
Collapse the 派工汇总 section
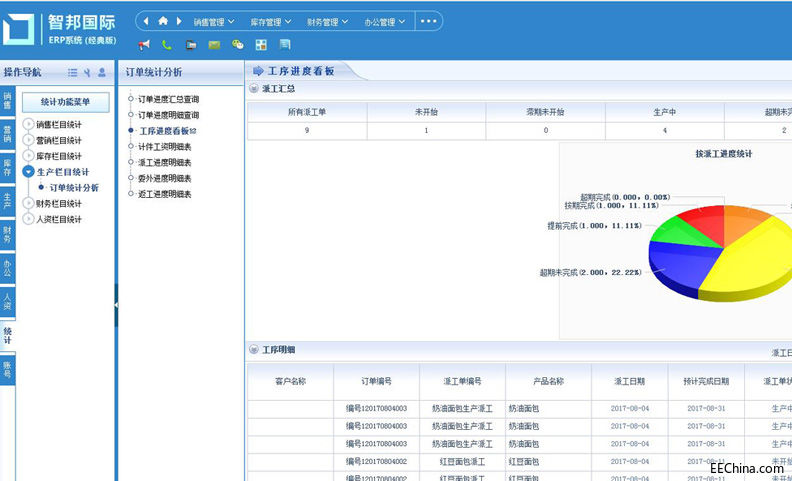tap(254, 89)
